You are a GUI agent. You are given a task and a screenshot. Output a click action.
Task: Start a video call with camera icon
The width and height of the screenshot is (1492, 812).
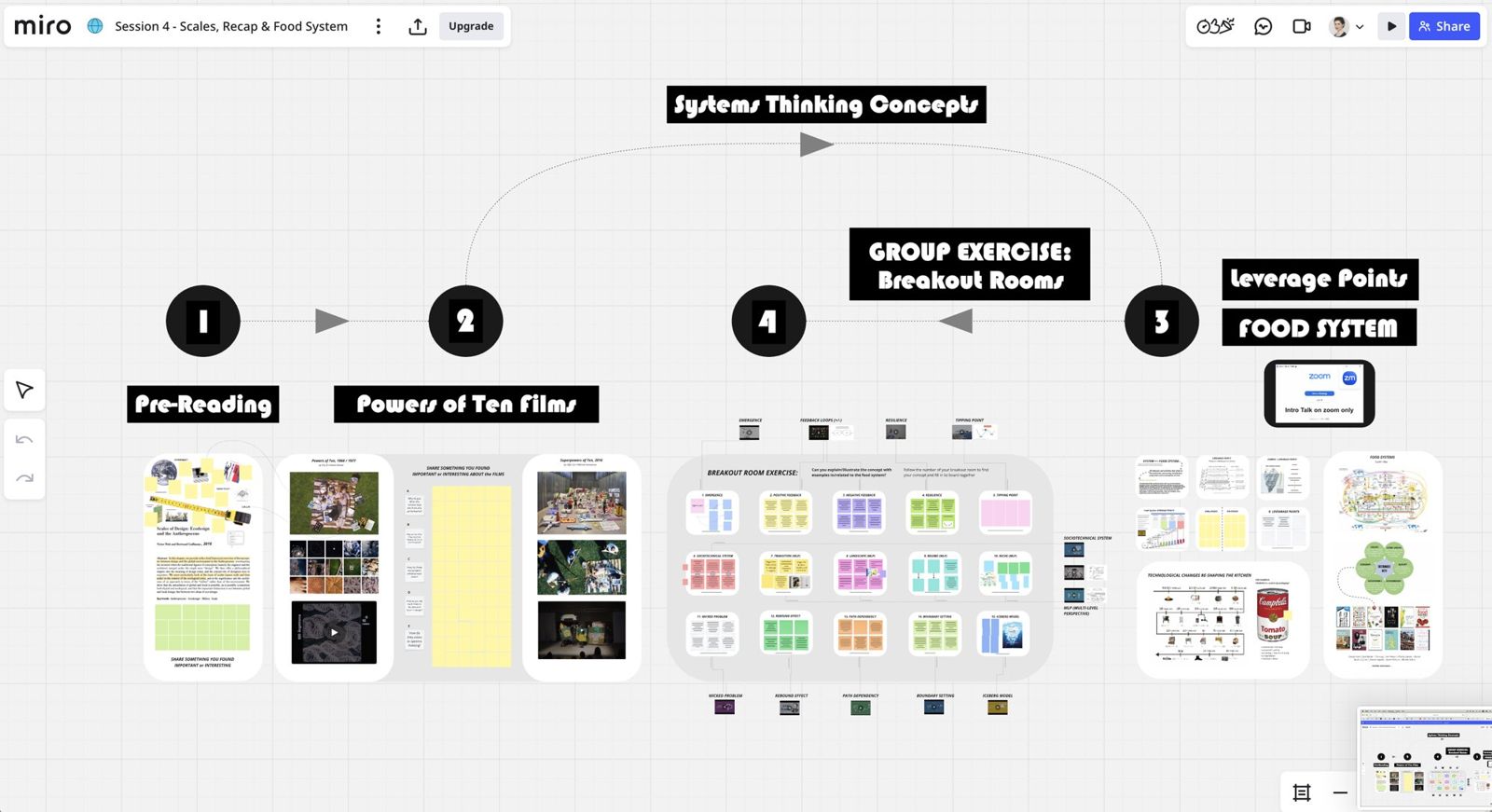tap(1302, 26)
